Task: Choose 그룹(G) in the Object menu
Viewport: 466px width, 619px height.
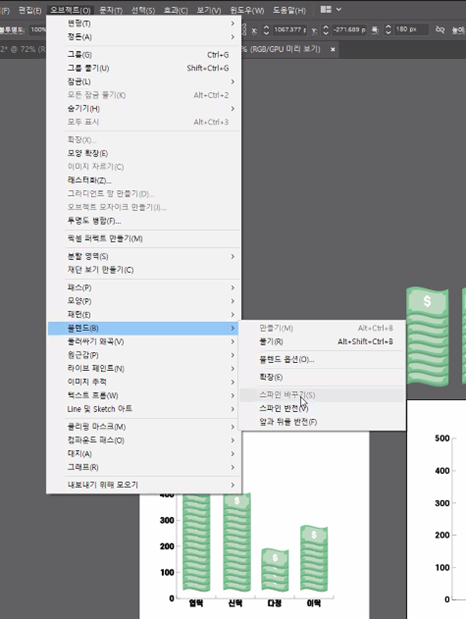Action: (143, 55)
